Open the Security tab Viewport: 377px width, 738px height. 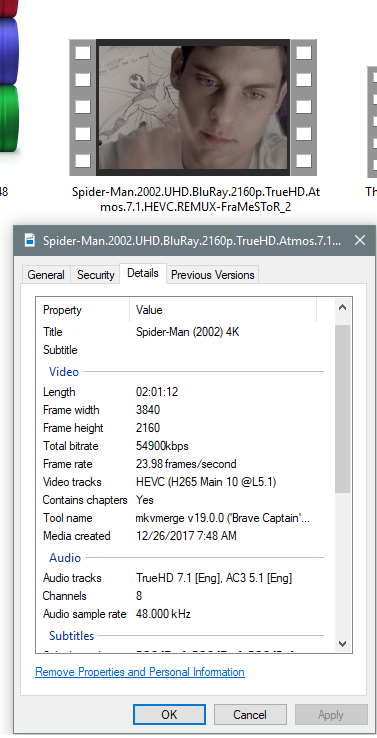(x=96, y=275)
